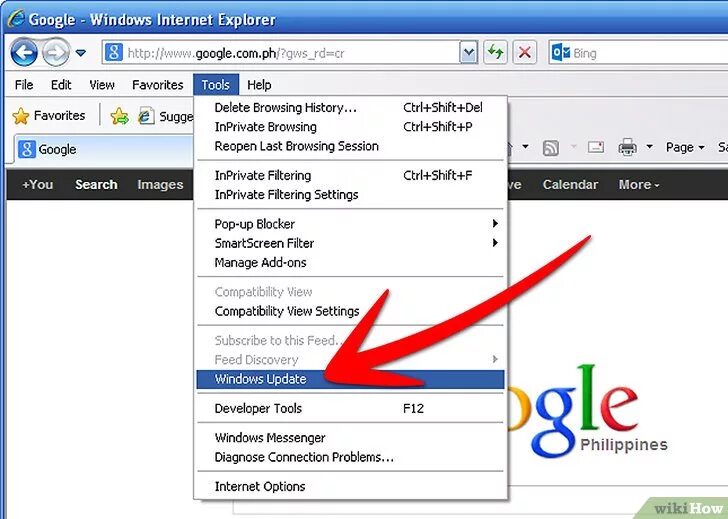Screen dimensions: 728x519
Task: Click the browser Back arrow button
Action: (24, 52)
